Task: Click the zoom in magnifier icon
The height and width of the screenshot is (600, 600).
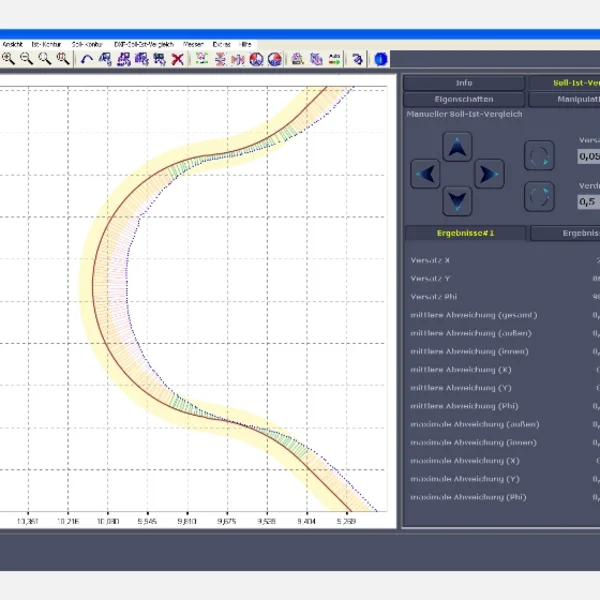Action: (8, 59)
